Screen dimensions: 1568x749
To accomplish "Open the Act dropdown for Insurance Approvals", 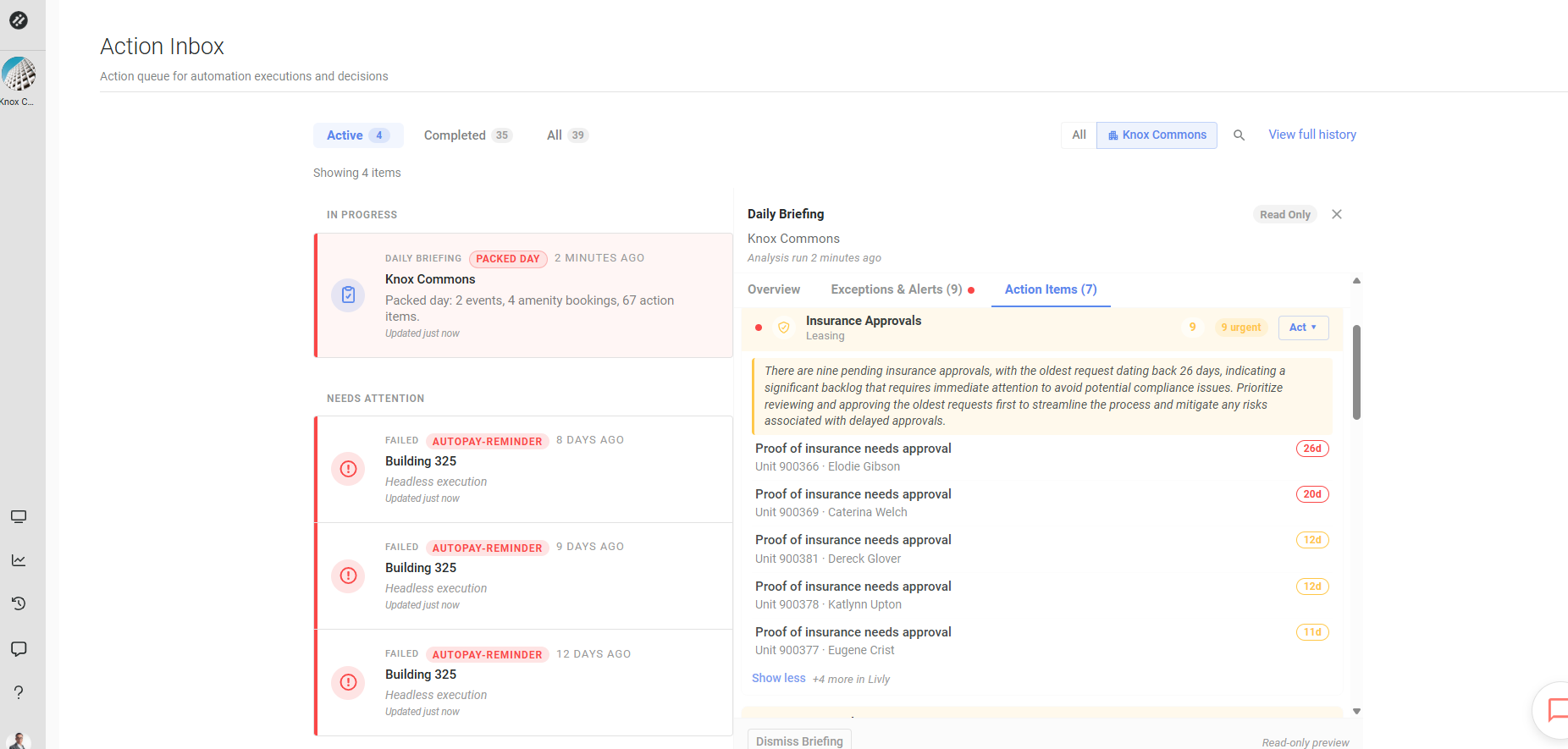I will [1303, 328].
